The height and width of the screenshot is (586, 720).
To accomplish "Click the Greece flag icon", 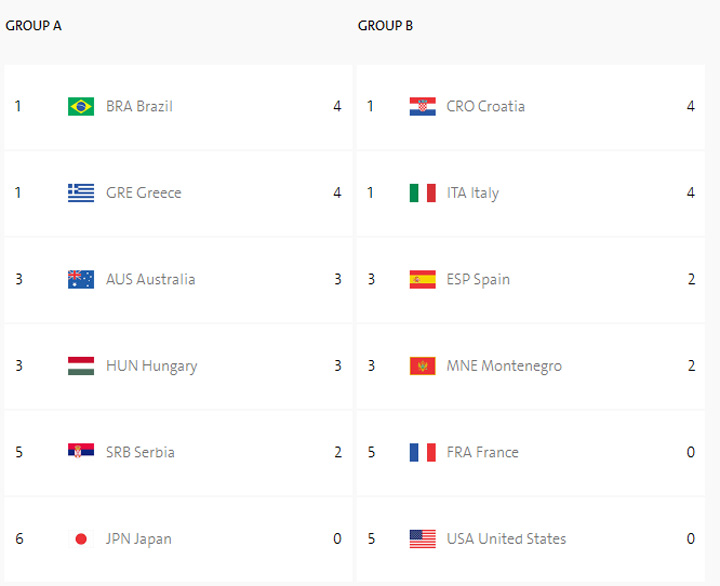I will pos(81,193).
